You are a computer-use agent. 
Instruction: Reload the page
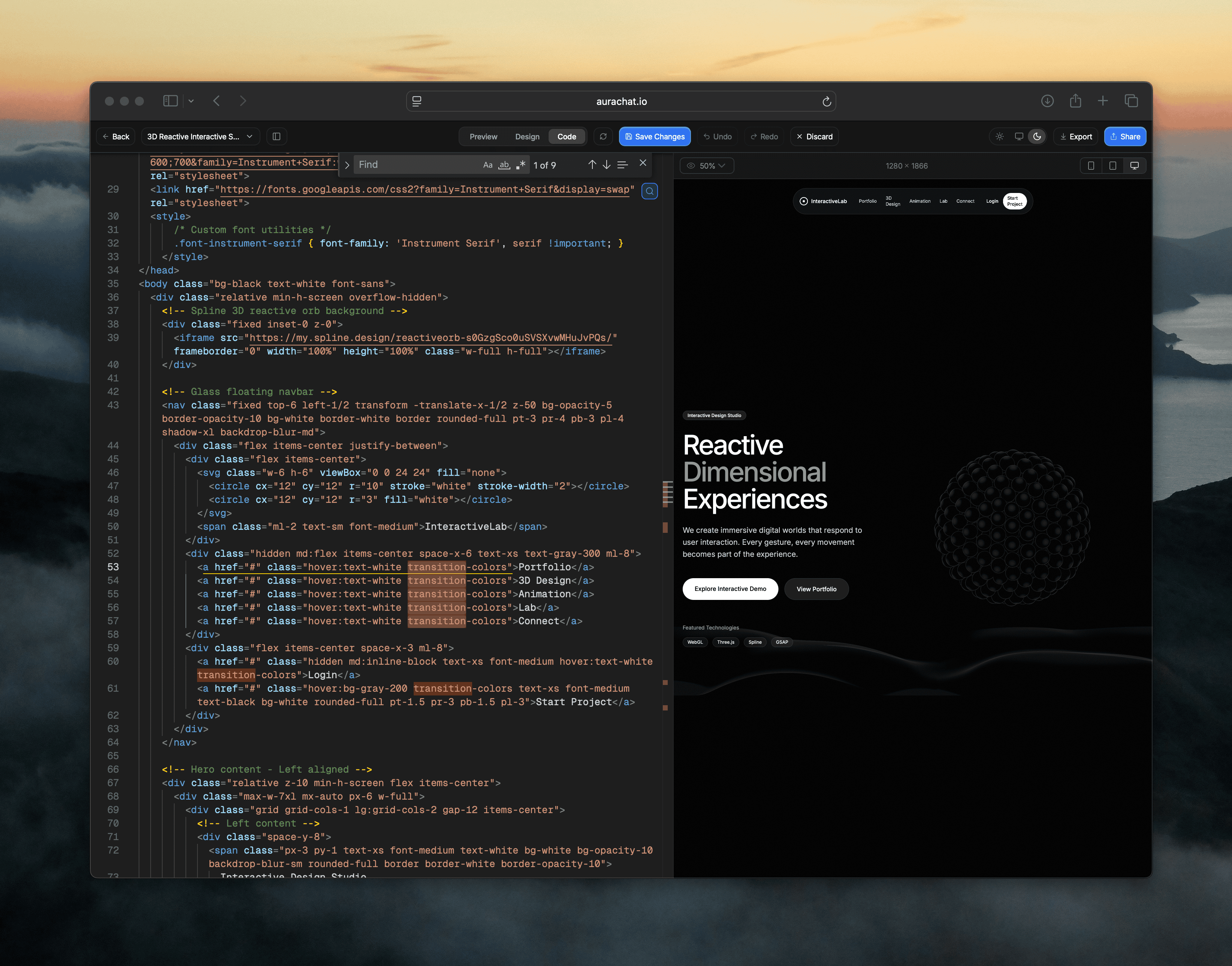[826, 101]
